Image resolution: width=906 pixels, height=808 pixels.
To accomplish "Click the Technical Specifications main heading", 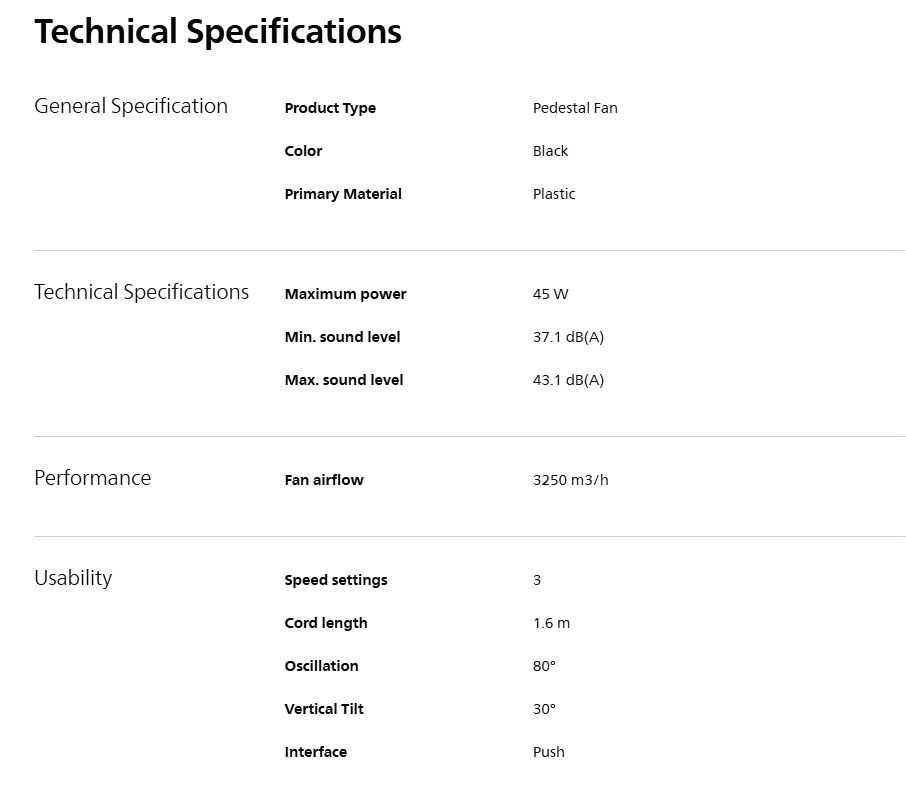I will [x=218, y=32].
